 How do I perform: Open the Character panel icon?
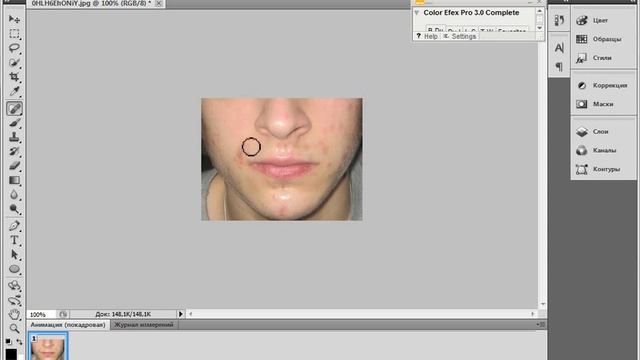click(559, 48)
